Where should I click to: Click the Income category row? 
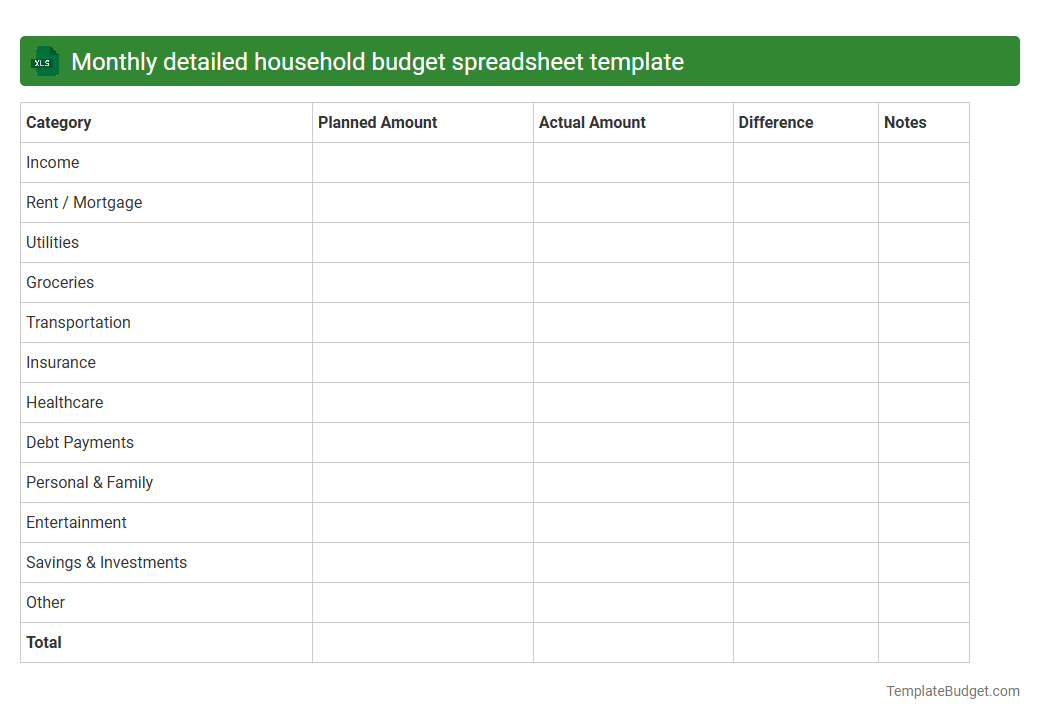point(53,162)
